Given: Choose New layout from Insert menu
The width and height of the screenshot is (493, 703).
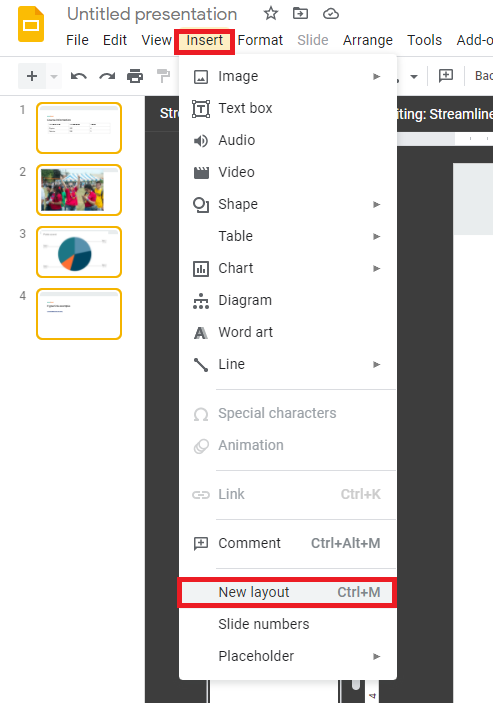Looking at the screenshot, I should [x=287, y=592].
